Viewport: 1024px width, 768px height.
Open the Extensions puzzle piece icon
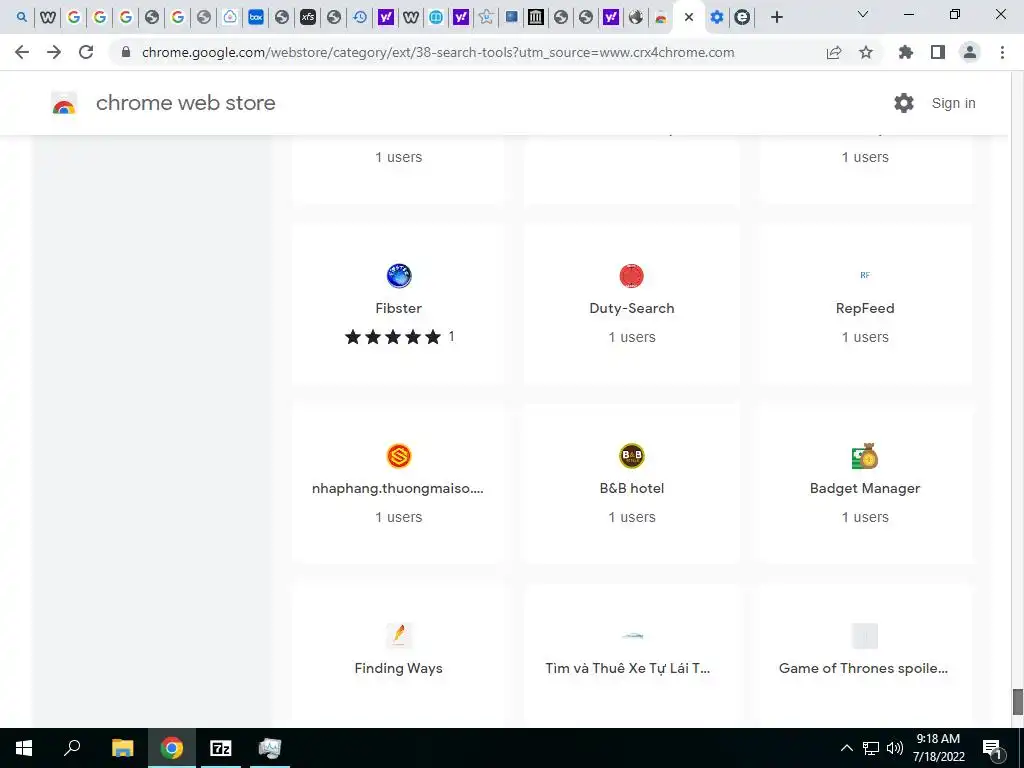906,52
